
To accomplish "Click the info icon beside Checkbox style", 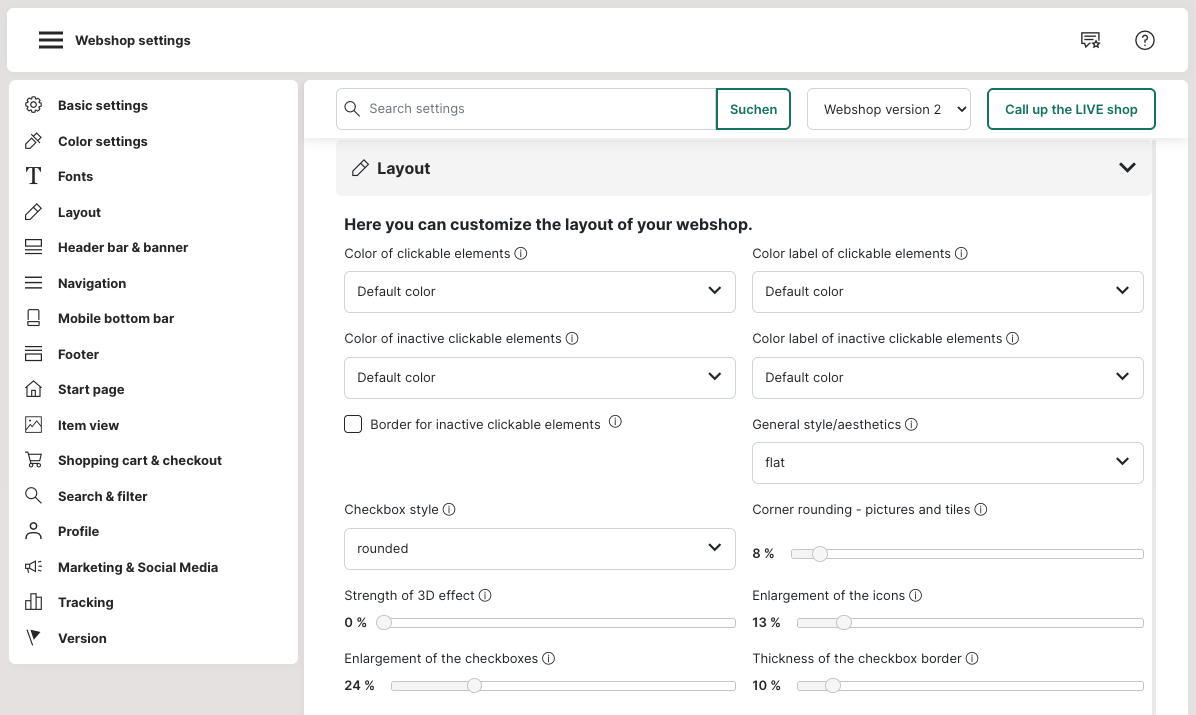I will 449,510.
